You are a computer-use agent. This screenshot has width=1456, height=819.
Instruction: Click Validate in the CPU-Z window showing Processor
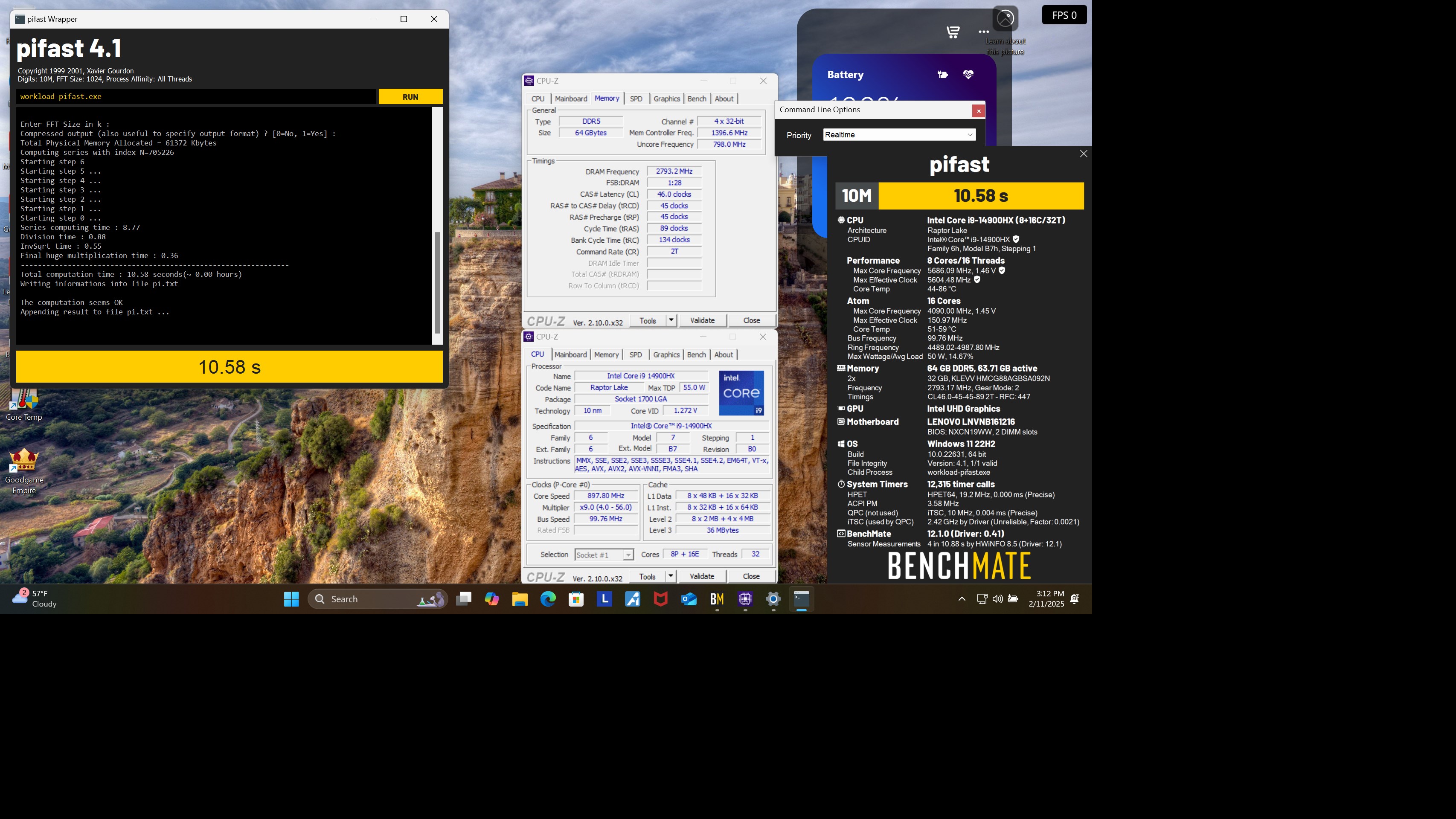pos(701,577)
